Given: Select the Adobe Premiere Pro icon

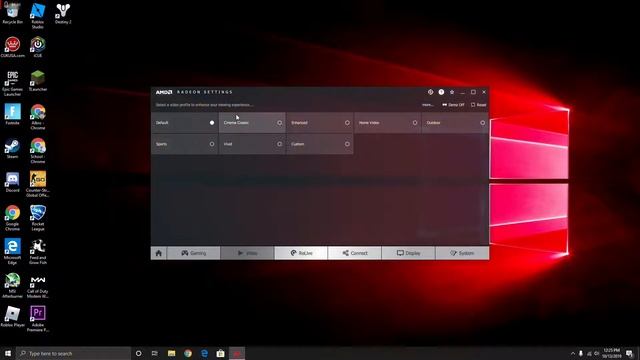Looking at the screenshot, I should point(38,319).
